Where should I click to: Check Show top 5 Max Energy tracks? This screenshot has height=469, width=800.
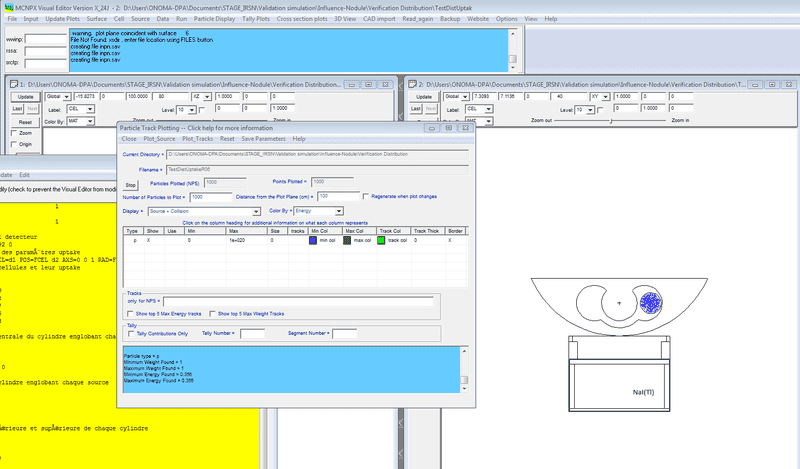[x=128, y=313]
